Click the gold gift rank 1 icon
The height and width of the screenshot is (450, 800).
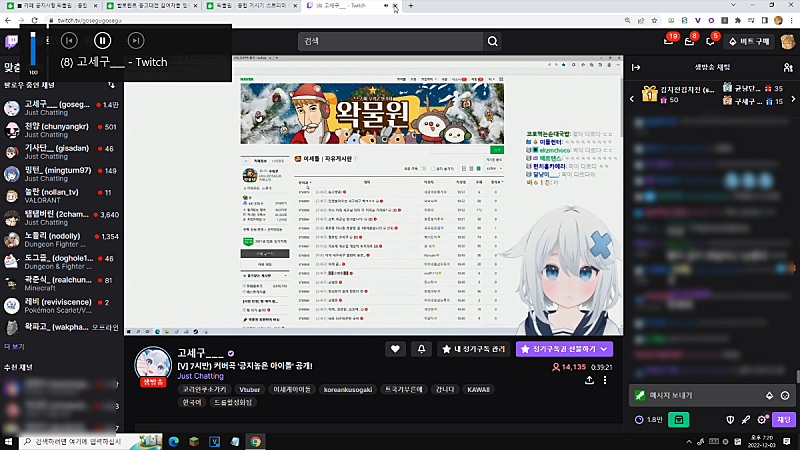pos(649,94)
